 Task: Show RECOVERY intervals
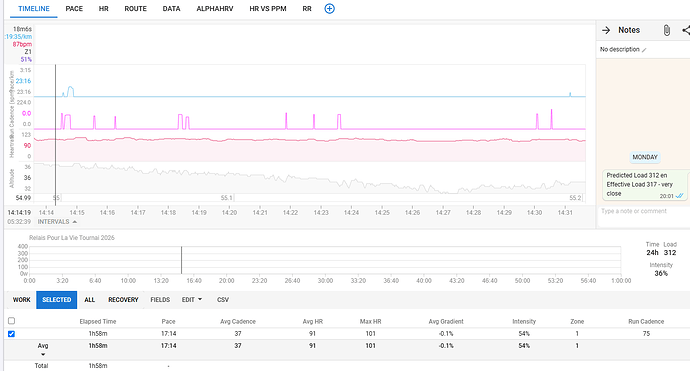tap(123, 300)
